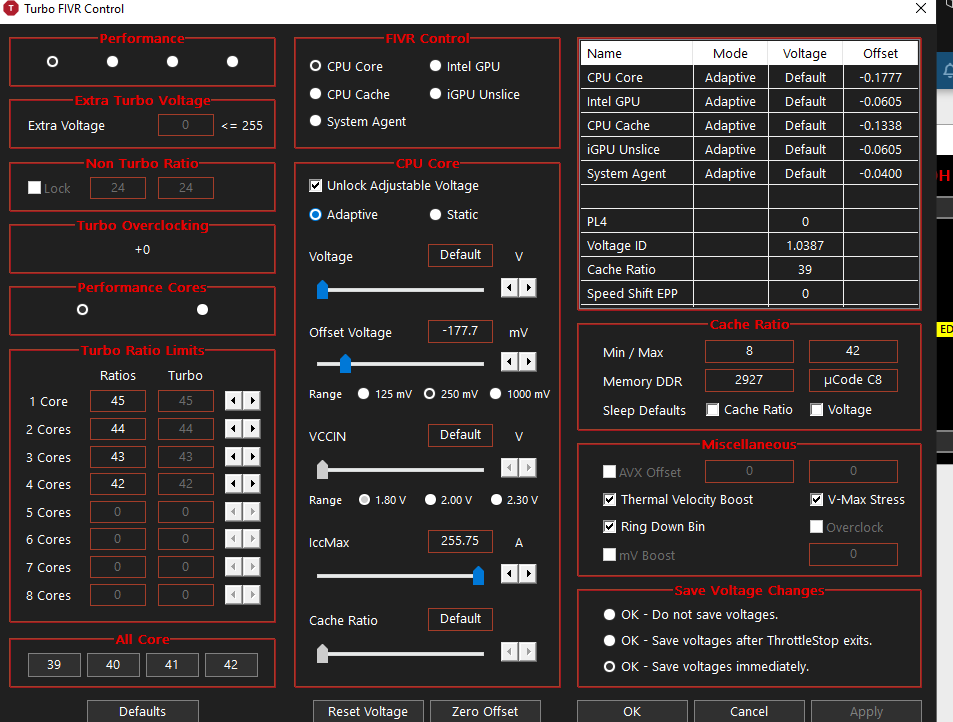Set VCCIN range to 2.30 V

497,500
